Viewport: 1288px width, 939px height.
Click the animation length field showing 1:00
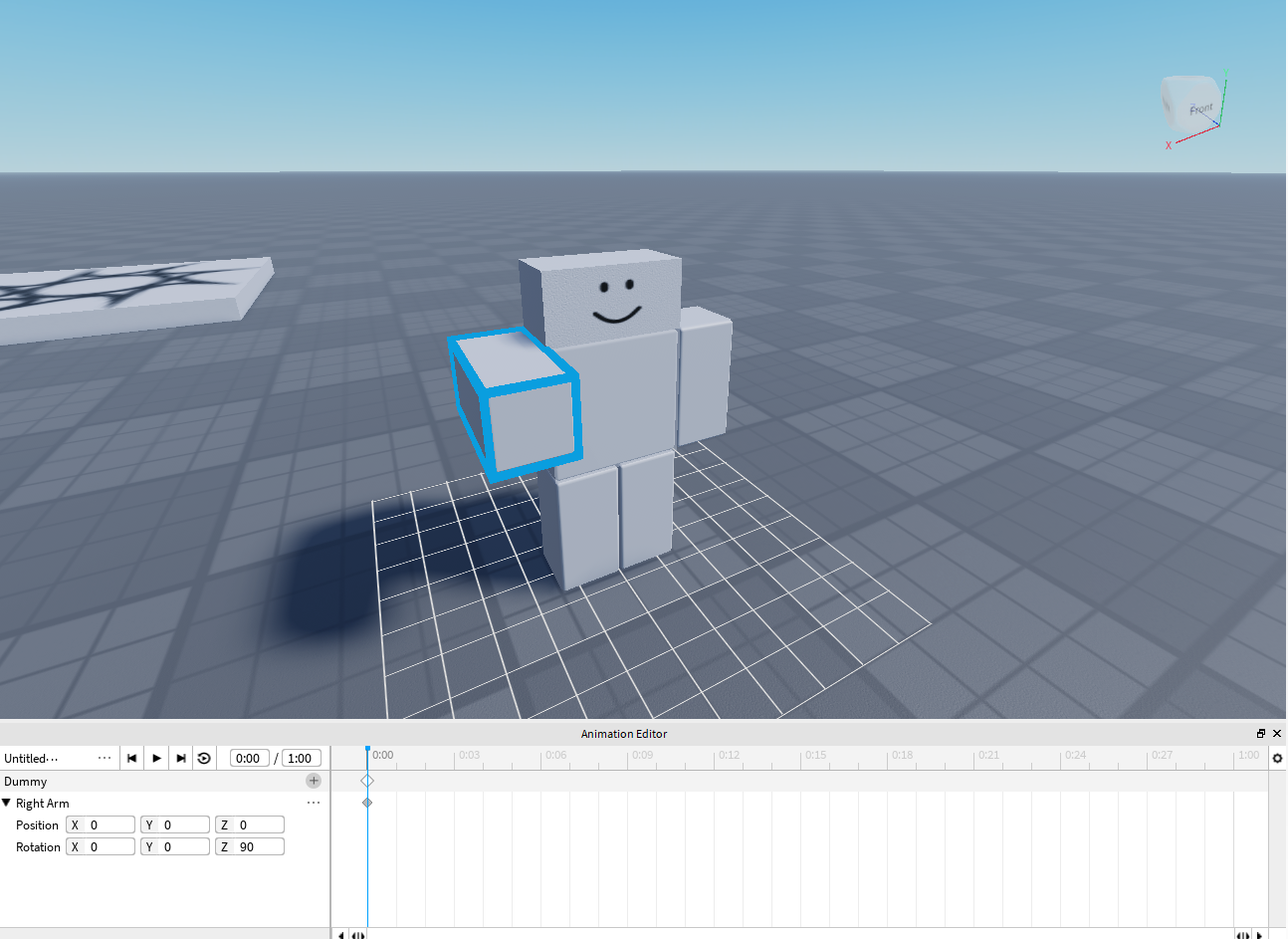[302, 758]
